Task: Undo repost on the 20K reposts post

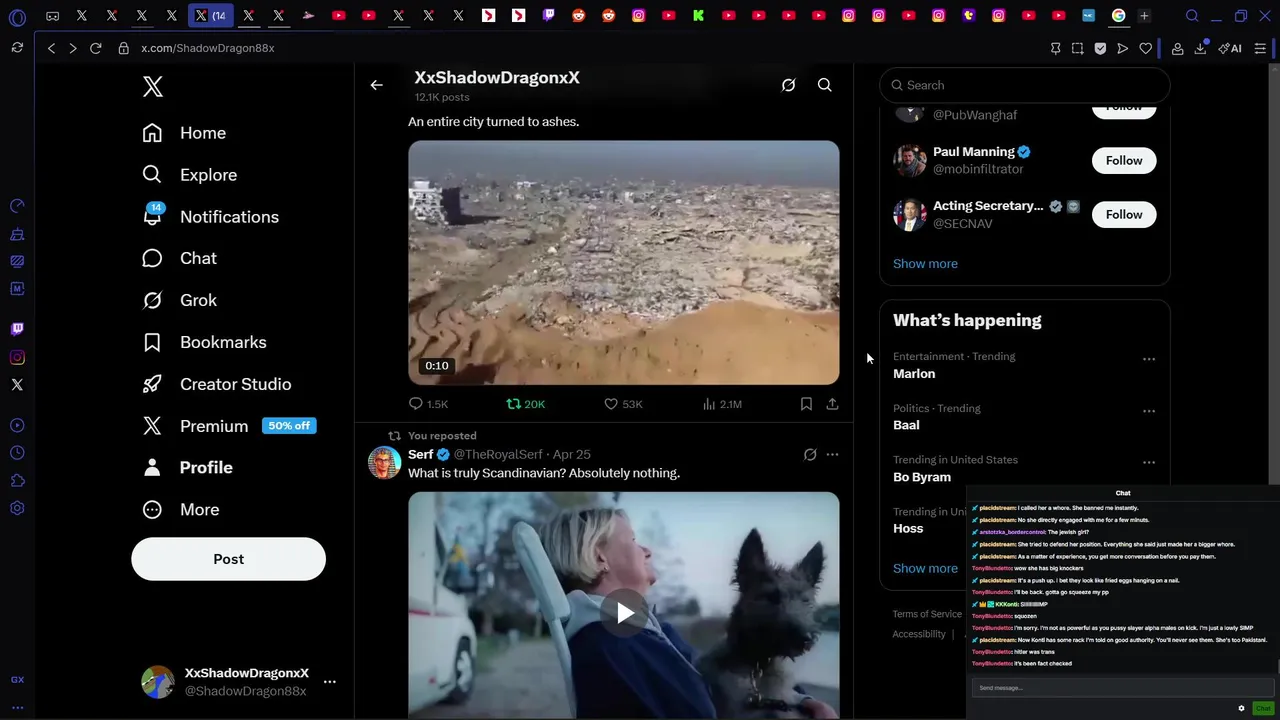Action: pos(525,404)
